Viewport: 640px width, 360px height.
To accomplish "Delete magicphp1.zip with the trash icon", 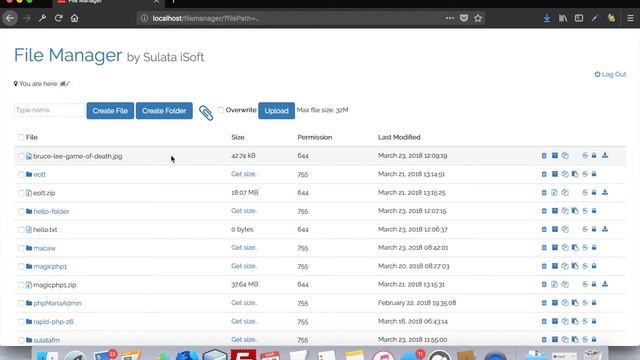I will point(544,284).
